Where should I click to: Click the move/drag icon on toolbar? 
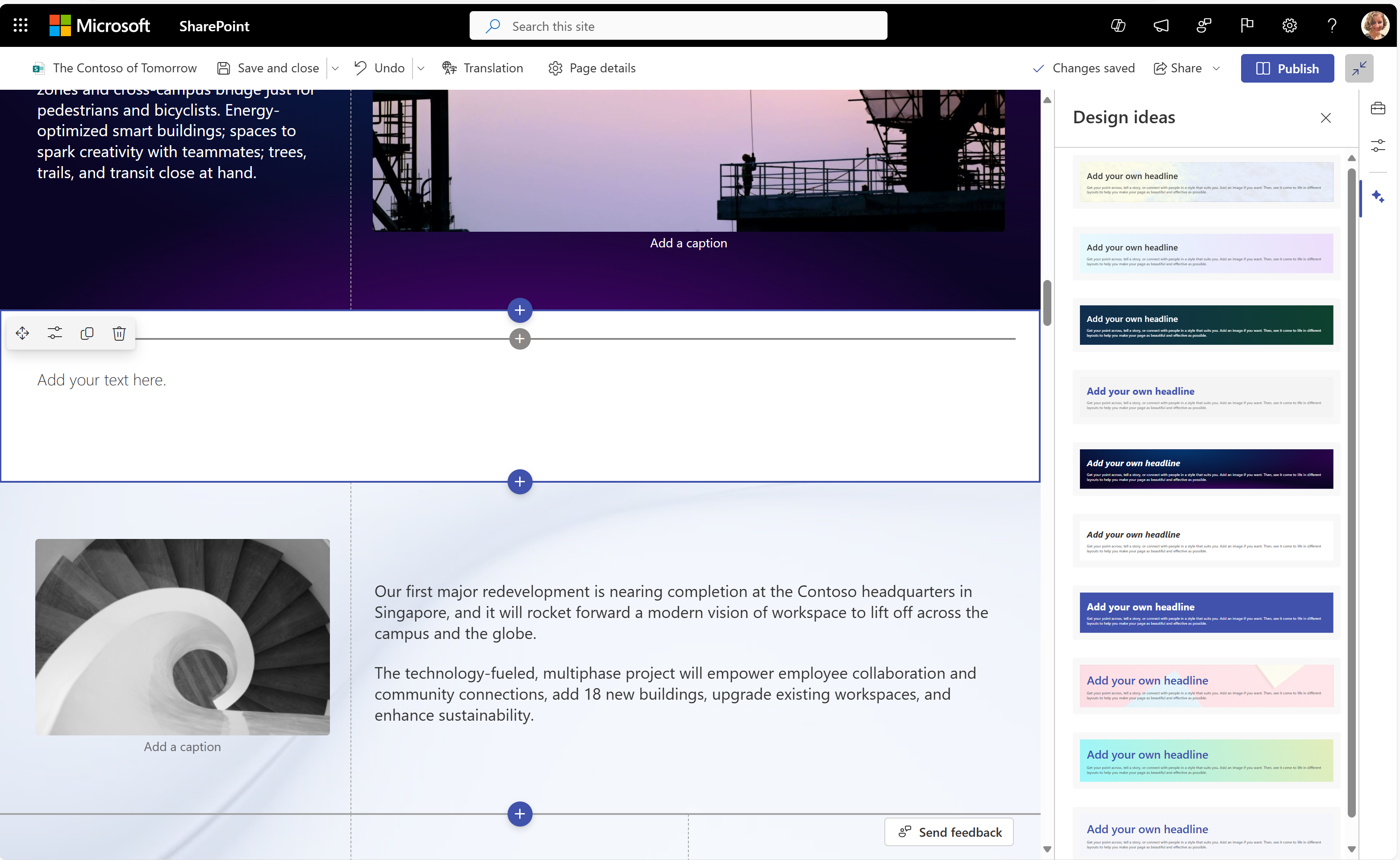point(22,332)
